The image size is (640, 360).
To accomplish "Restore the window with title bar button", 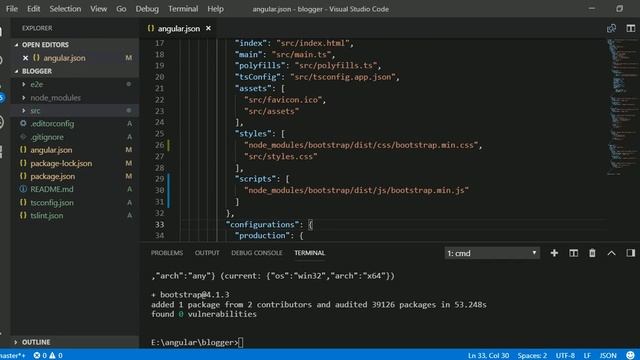I will 619,9.
